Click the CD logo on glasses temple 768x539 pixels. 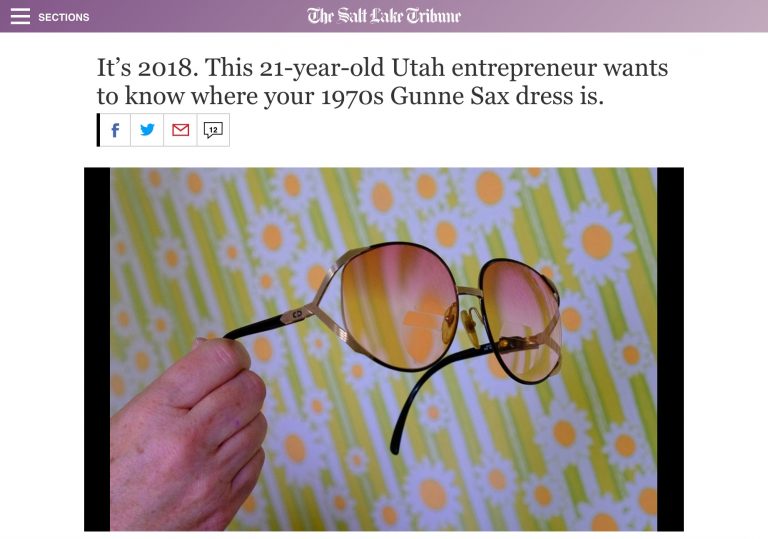(297, 314)
